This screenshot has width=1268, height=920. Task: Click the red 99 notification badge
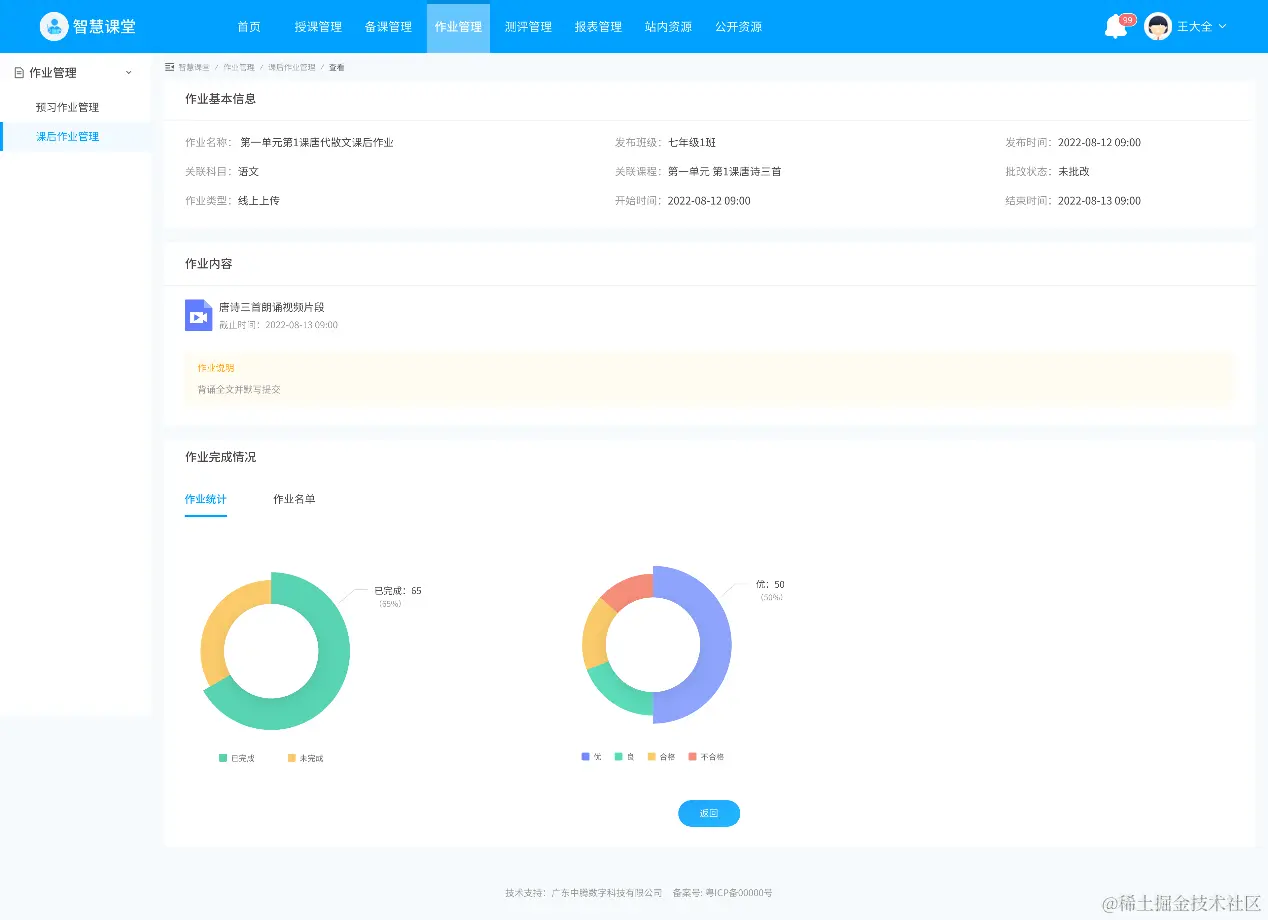1128,20
